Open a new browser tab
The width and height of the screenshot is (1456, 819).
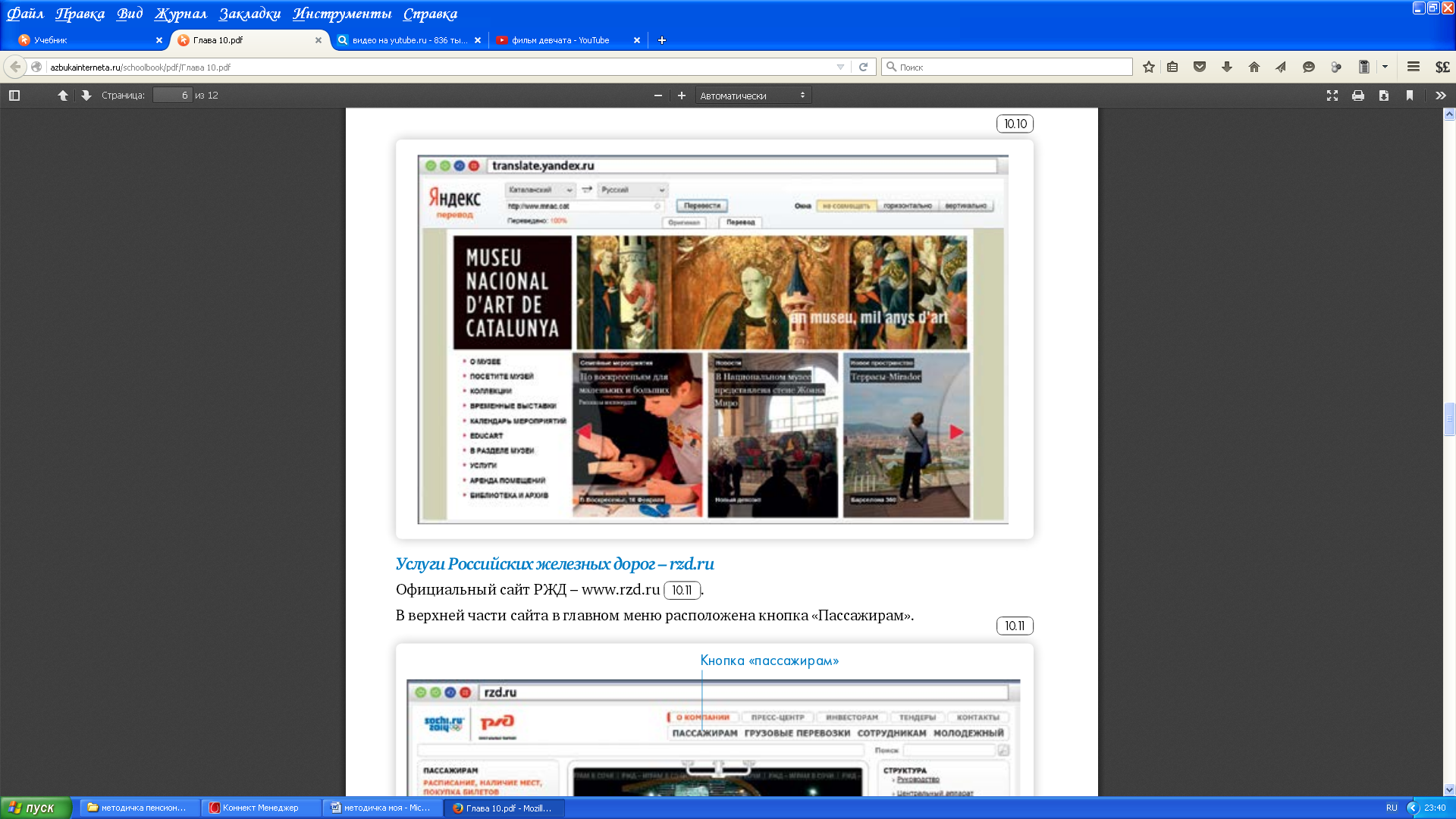[x=662, y=40]
